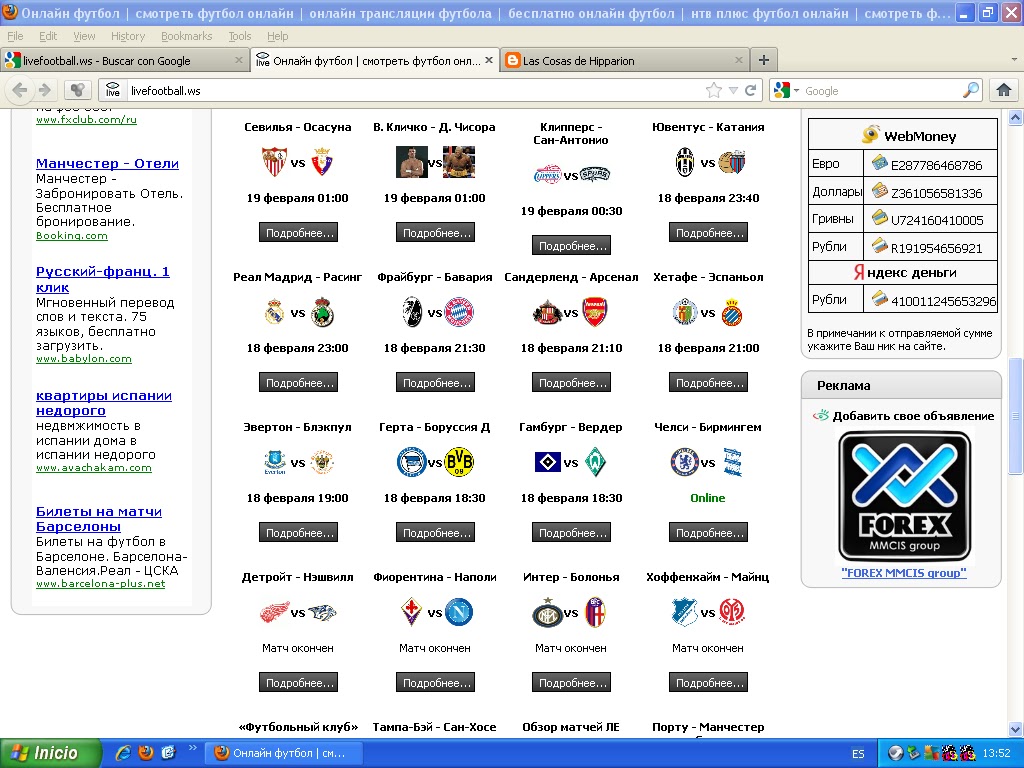
Task: Open the Tools menu
Action: tap(240, 36)
